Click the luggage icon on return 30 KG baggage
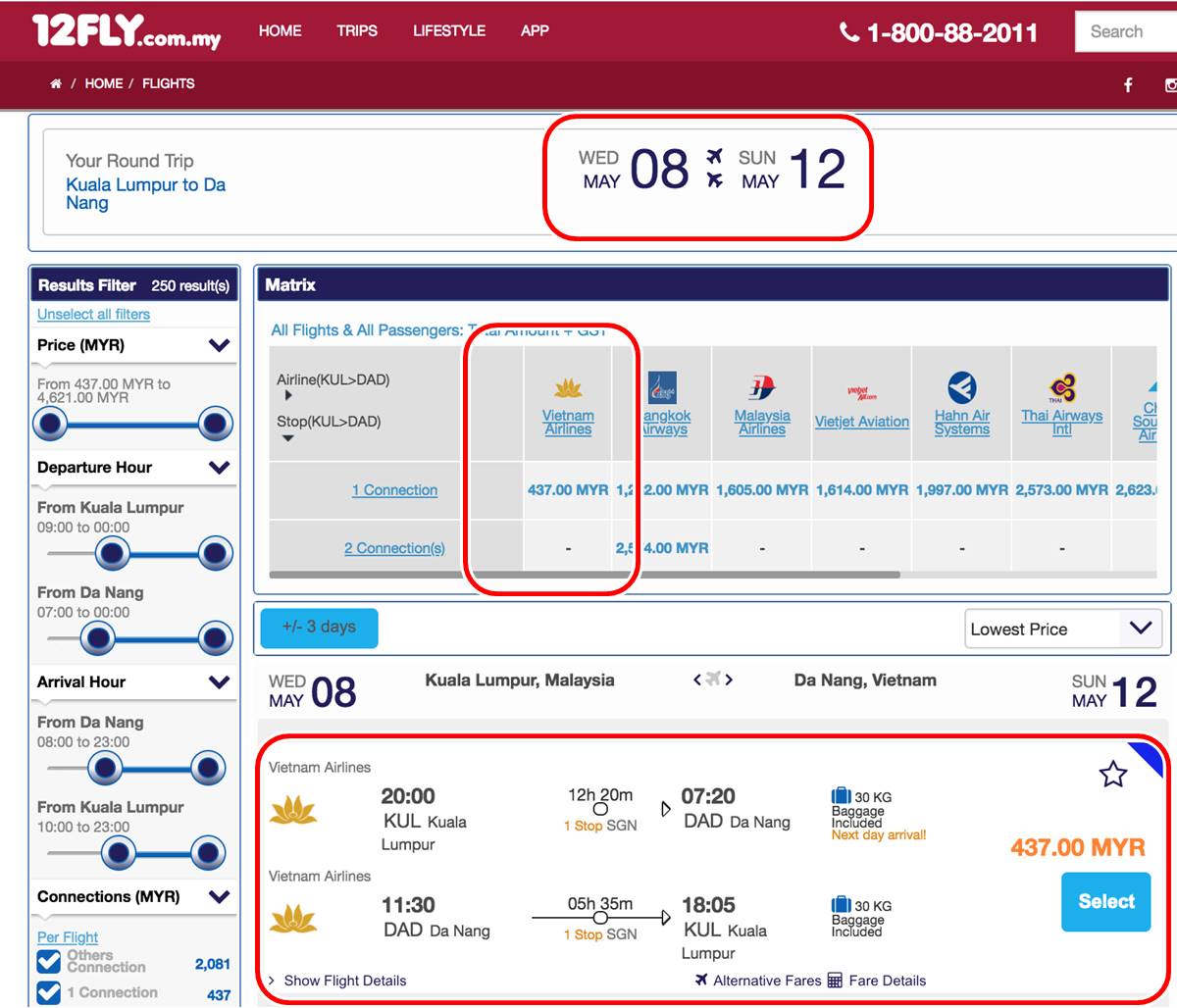1177x1008 pixels. (x=841, y=904)
